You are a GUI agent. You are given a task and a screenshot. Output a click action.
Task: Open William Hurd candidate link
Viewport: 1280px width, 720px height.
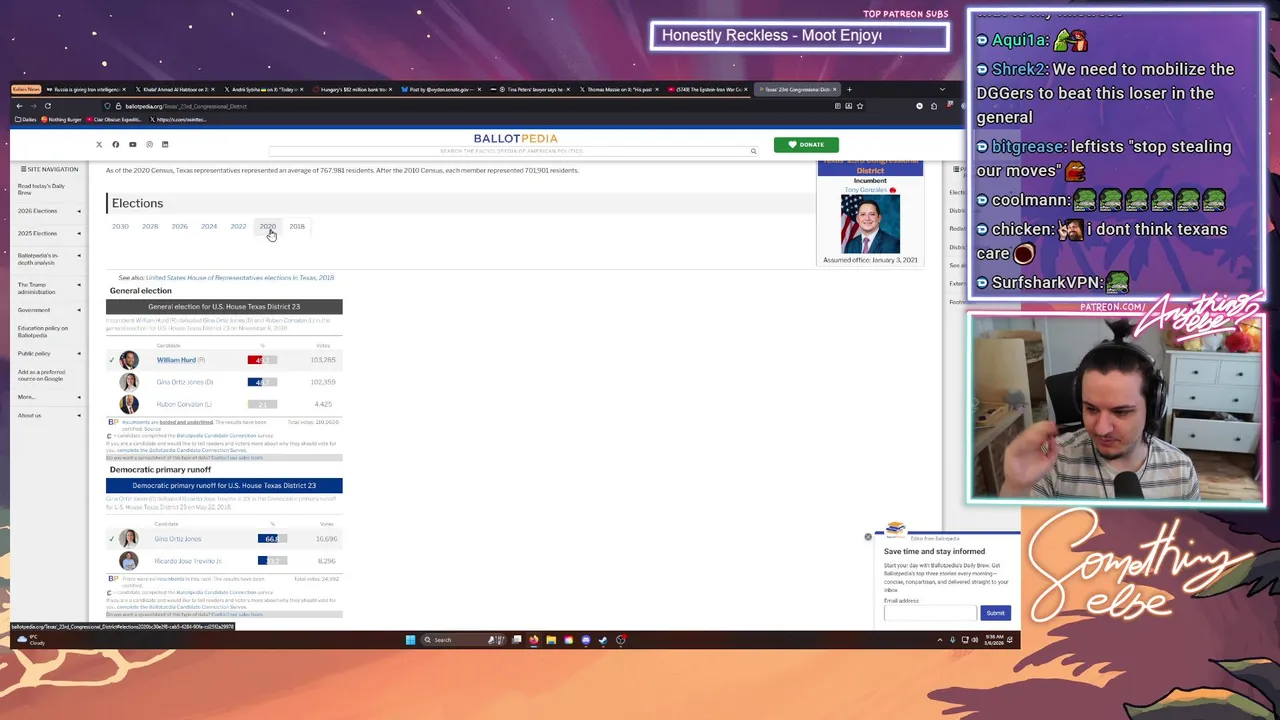click(x=176, y=360)
